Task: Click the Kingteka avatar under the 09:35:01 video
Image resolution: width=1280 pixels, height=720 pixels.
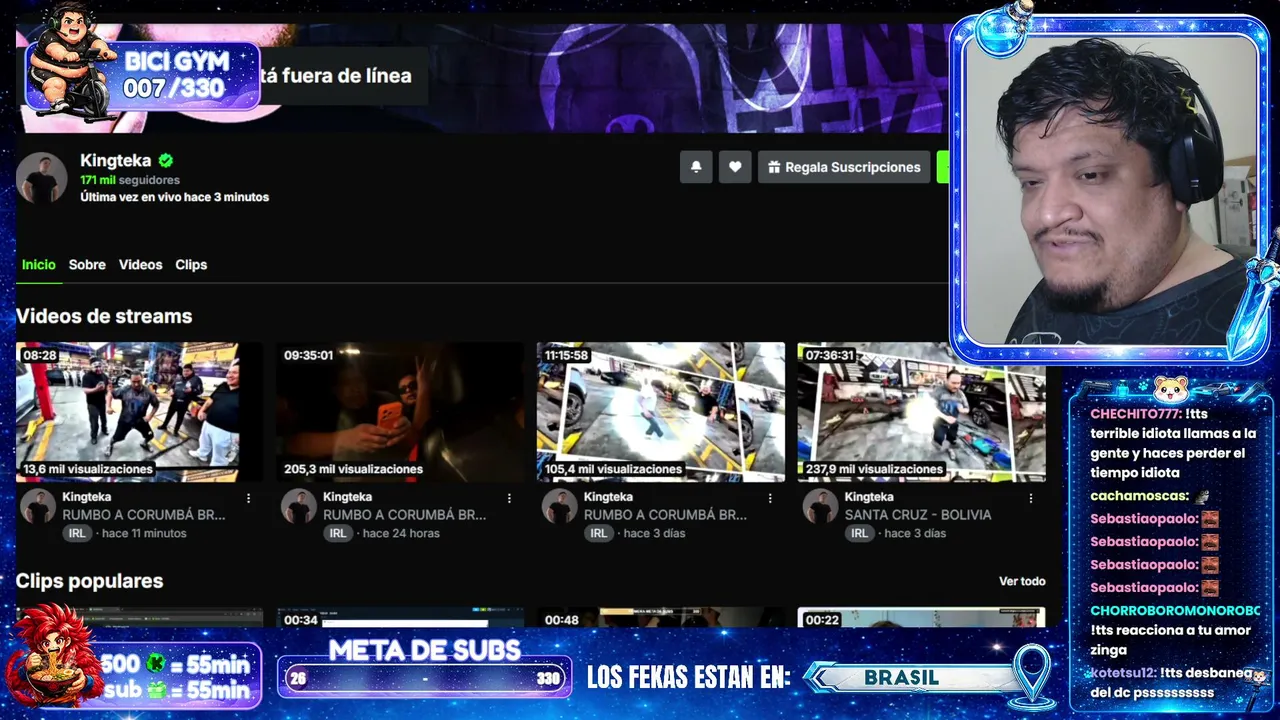Action: tap(299, 507)
